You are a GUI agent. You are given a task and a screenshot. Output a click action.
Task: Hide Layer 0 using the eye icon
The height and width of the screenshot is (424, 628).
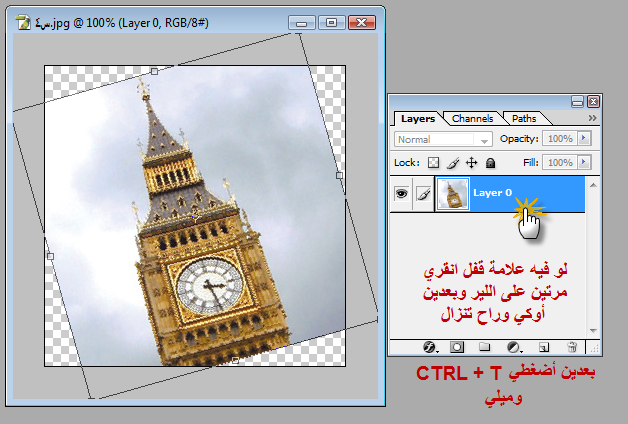(x=402, y=195)
